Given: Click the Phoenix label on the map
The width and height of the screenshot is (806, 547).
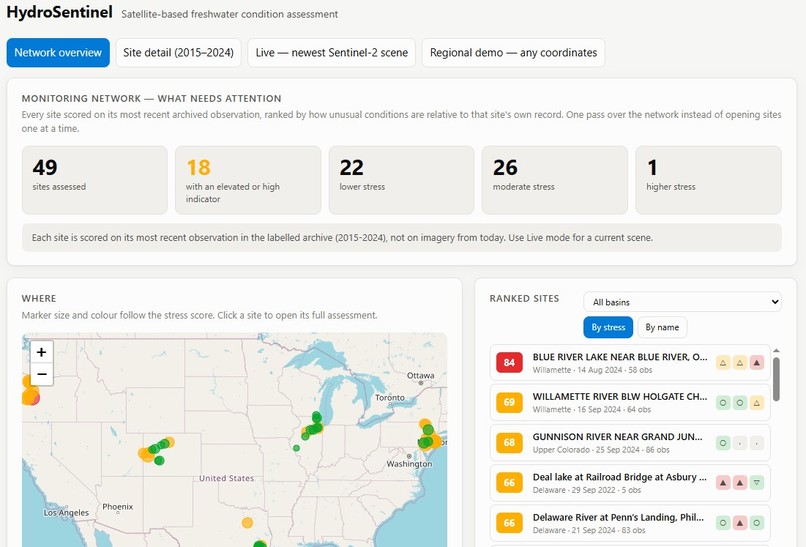Looking at the screenshot, I should point(118,507).
